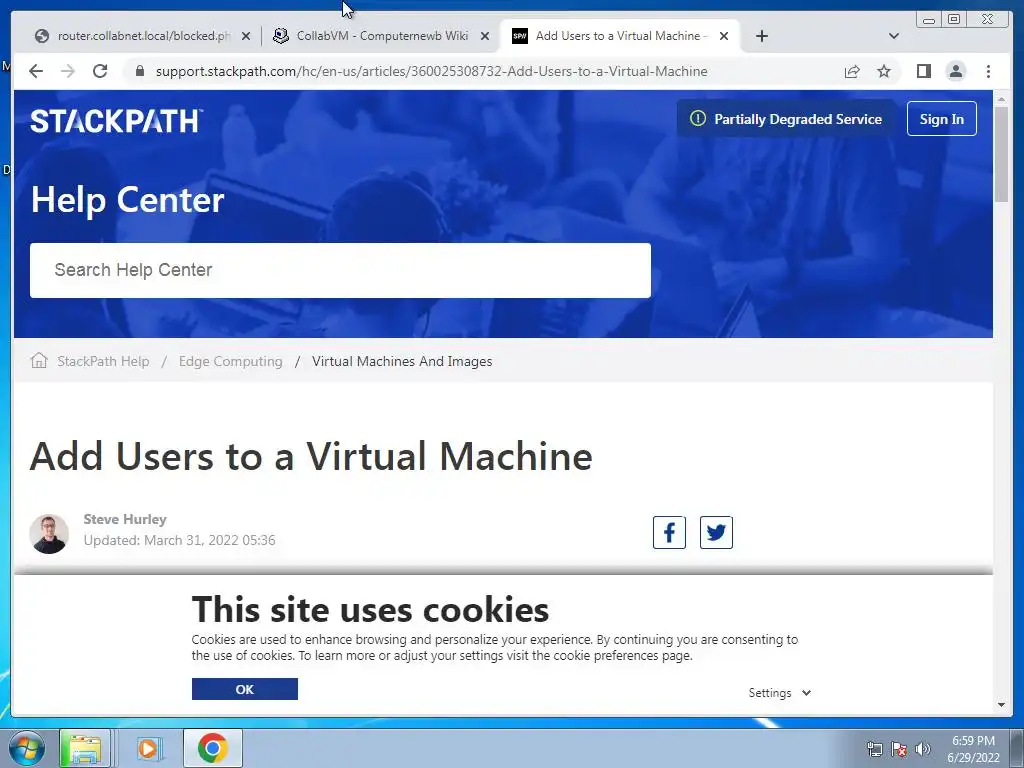Click the home icon in breadcrumb
The height and width of the screenshot is (768, 1024).
click(39, 360)
